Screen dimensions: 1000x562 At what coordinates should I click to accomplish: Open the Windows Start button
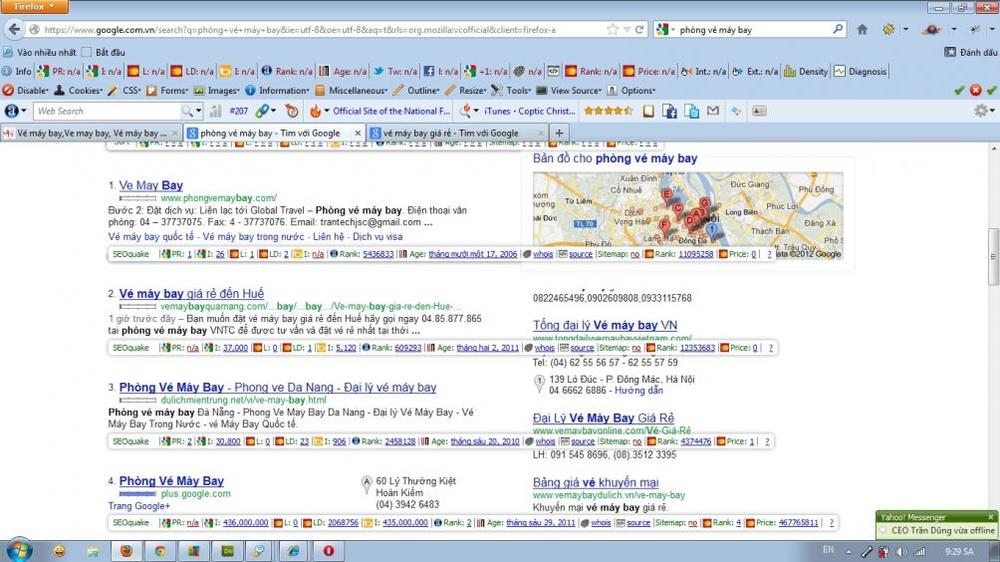click(18, 550)
